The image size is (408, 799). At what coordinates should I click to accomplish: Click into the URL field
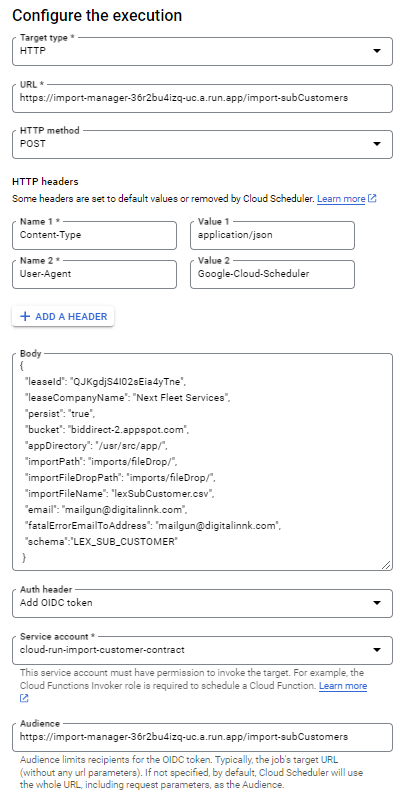[202, 98]
